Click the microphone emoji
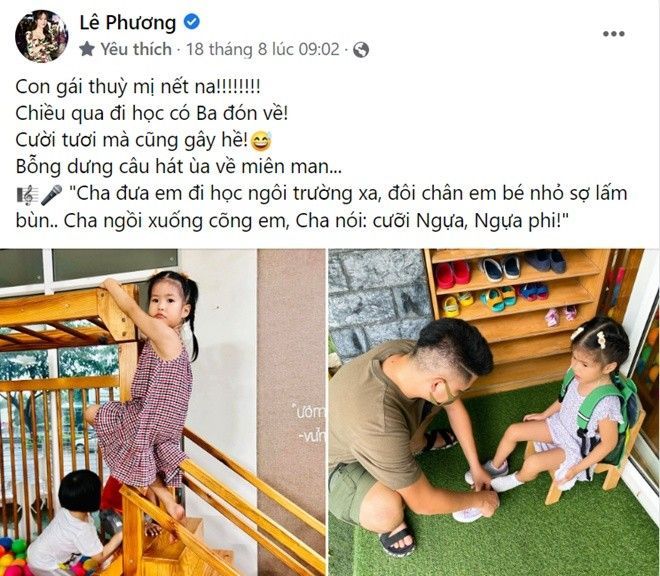Viewport: 660px width, 576px height. click(x=52, y=195)
